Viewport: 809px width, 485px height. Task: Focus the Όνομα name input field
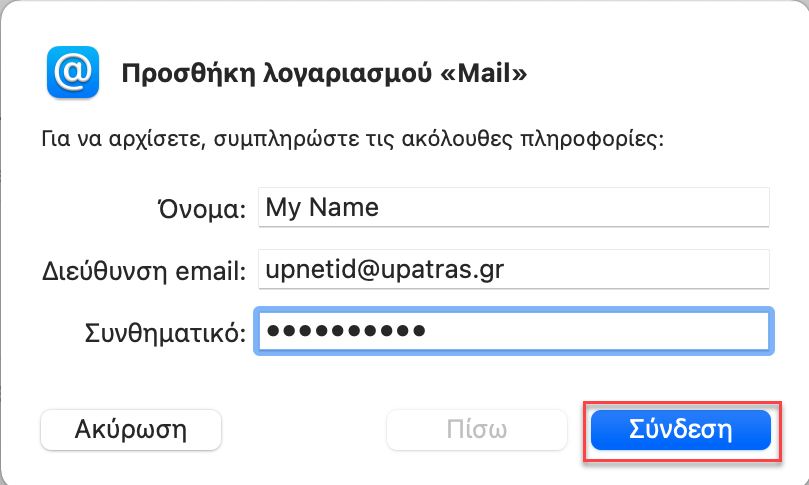click(514, 207)
